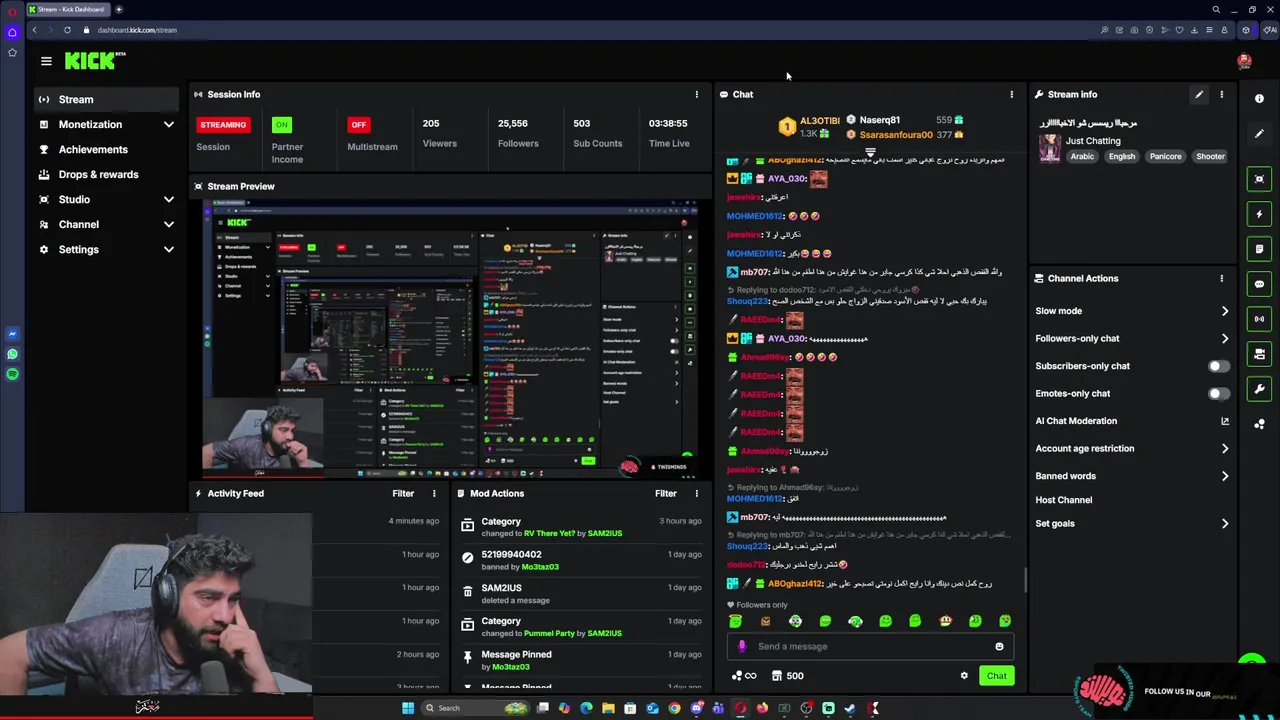Expand the Channel sidebar section
Viewport: 1280px width, 720px height.
[x=169, y=225]
